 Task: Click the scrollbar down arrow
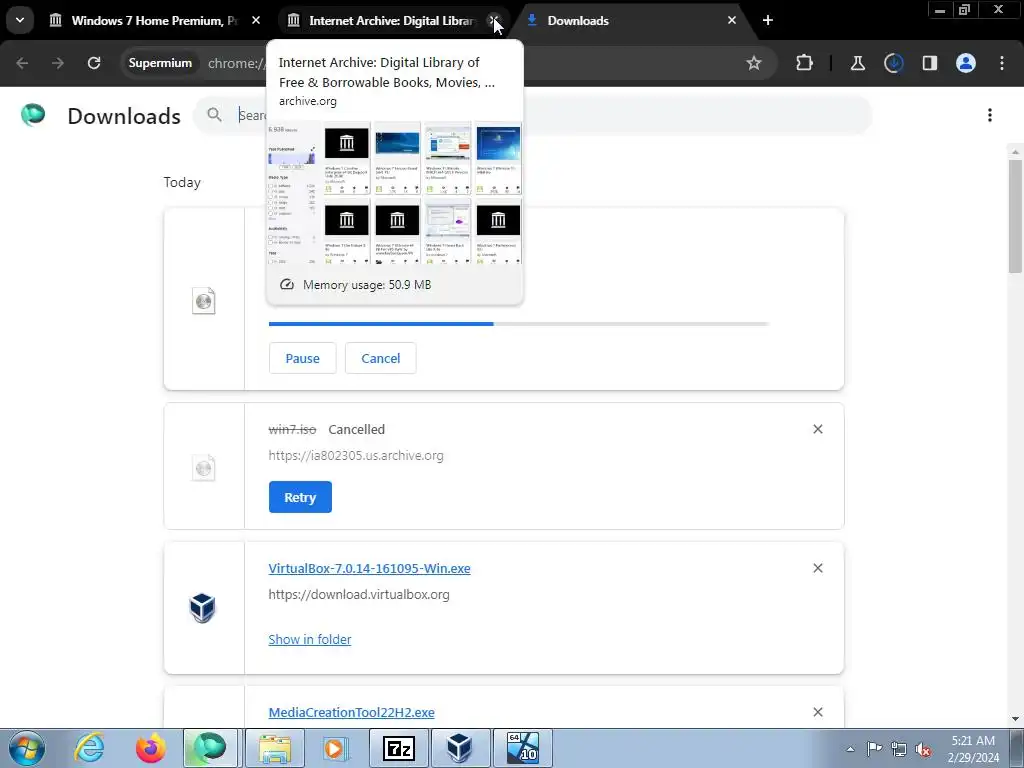pyautogui.click(x=1015, y=719)
